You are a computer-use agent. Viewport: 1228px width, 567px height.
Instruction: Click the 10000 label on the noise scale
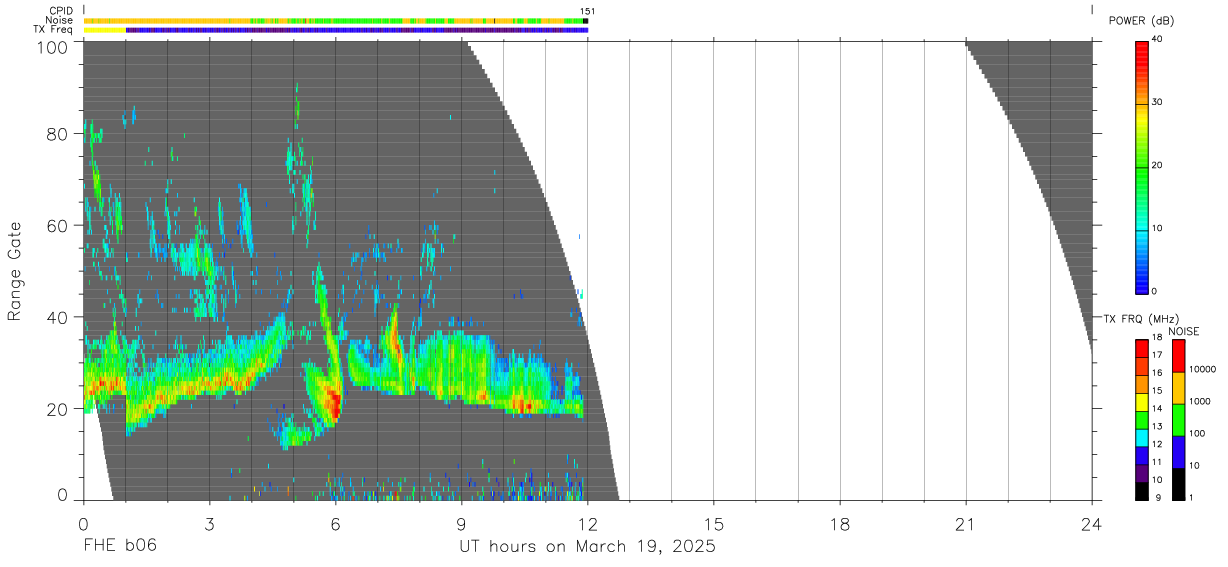click(1201, 369)
